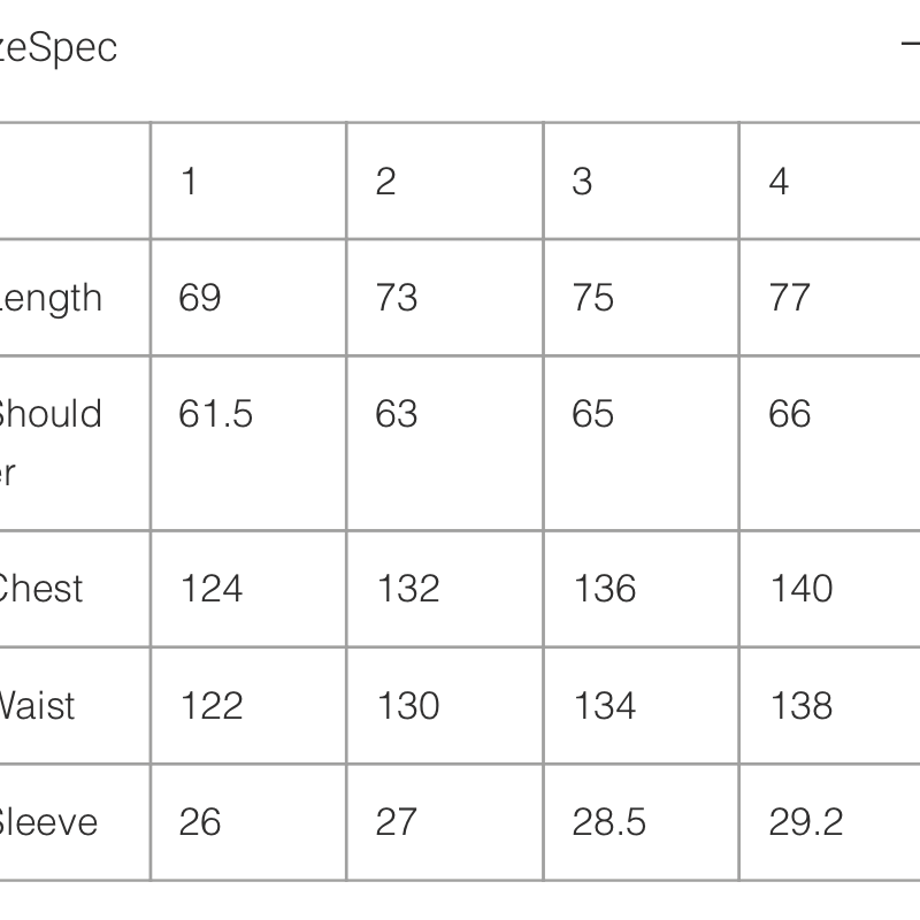The height and width of the screenshot is (920, 920).
Task: Collapse the SizeSpec section with the dash icon
Action: point(911,43)
